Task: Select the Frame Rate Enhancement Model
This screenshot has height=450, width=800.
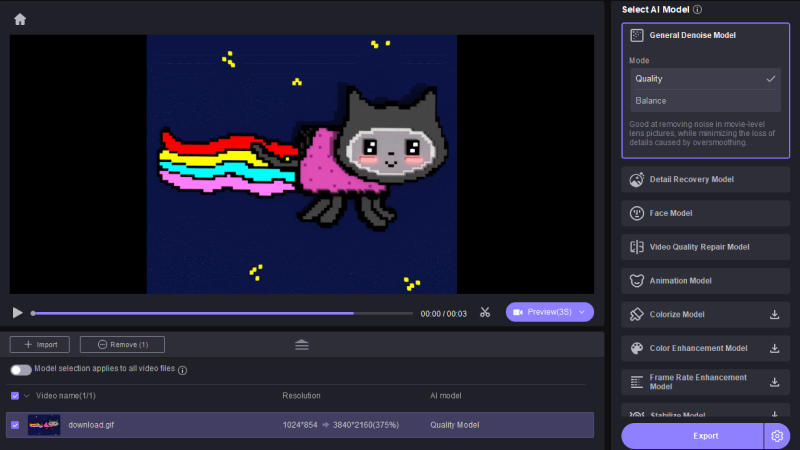Action: coord(706,382)
